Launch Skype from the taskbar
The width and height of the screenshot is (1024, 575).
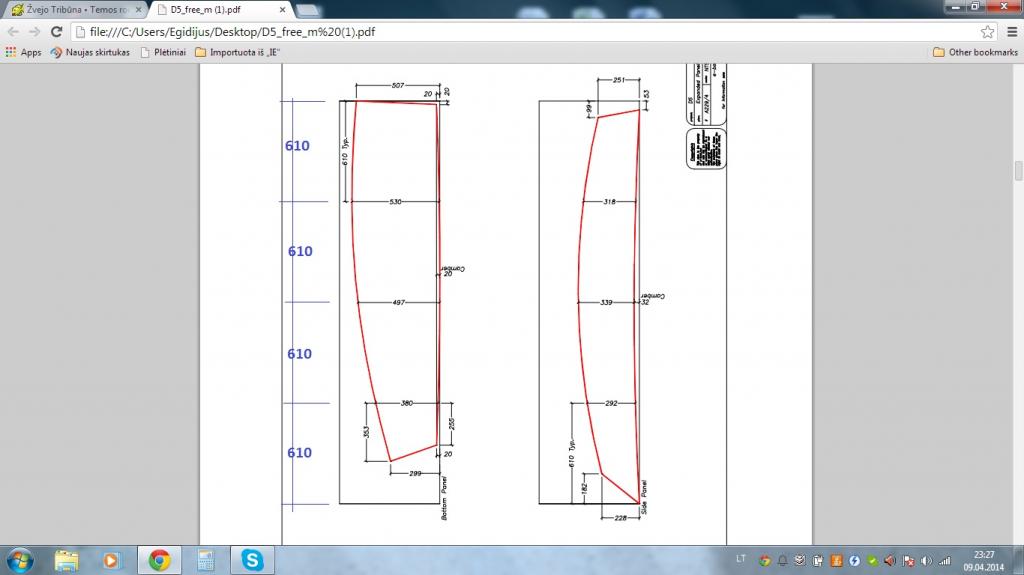point(252,560)
